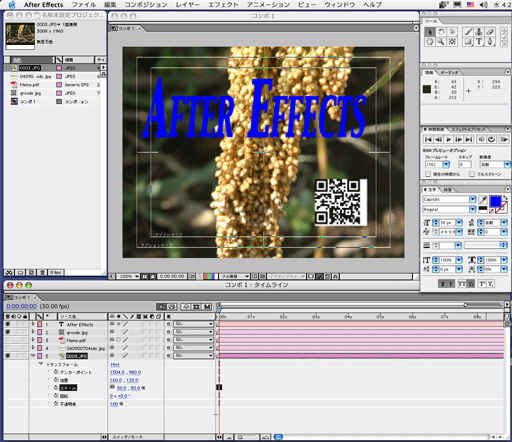Screen dimensions: 512x442
Task: Click the no-stroke color swatch
Action: [x=491, y=212]
